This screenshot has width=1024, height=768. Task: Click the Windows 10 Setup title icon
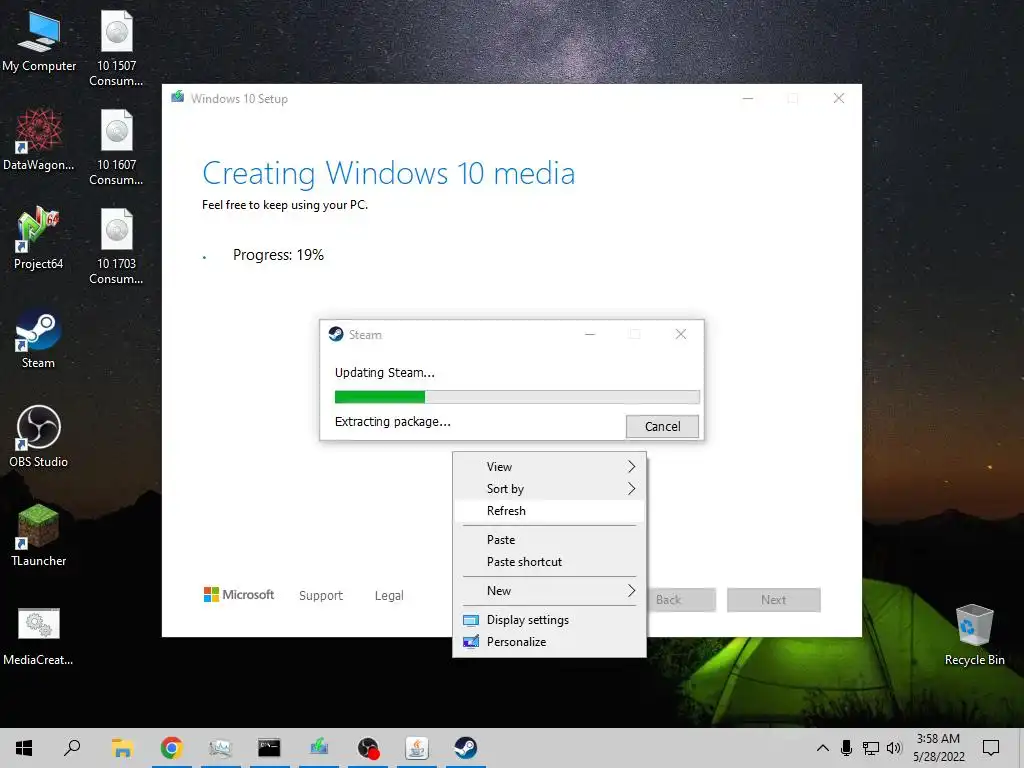tap(178, 97)
